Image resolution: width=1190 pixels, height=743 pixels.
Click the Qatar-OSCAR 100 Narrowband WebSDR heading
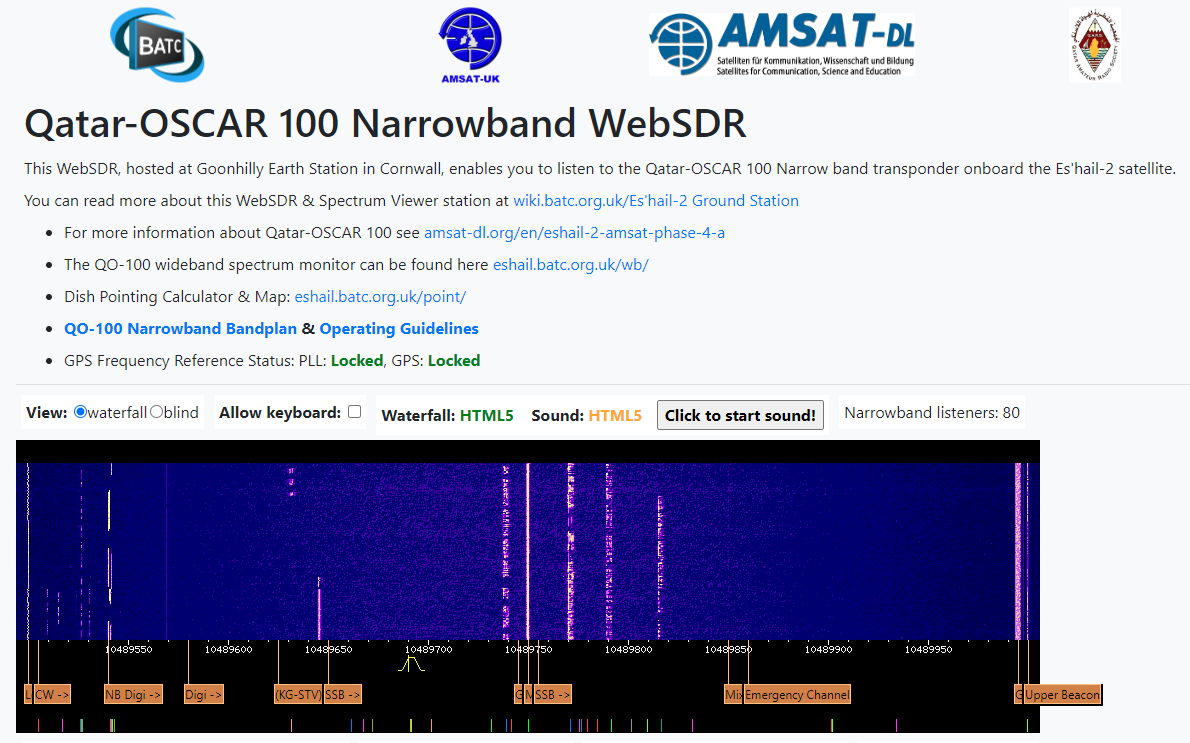[x=386, y=123]
